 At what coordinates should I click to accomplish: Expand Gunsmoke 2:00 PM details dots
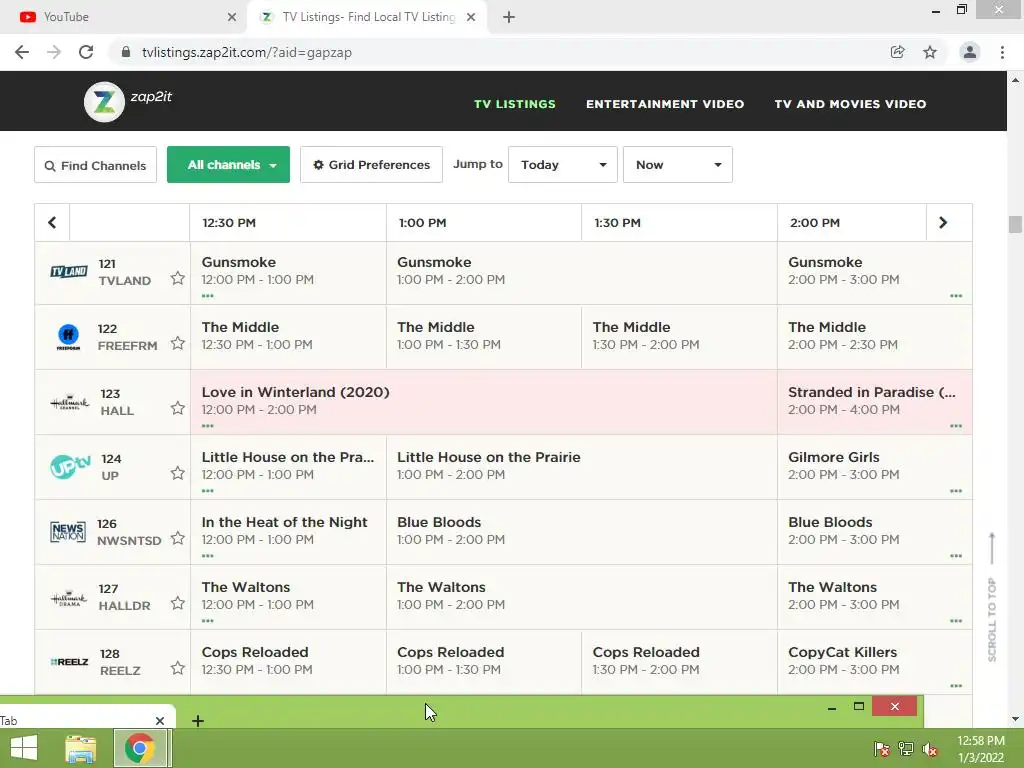pyautogui.click(x=956, y=296)
